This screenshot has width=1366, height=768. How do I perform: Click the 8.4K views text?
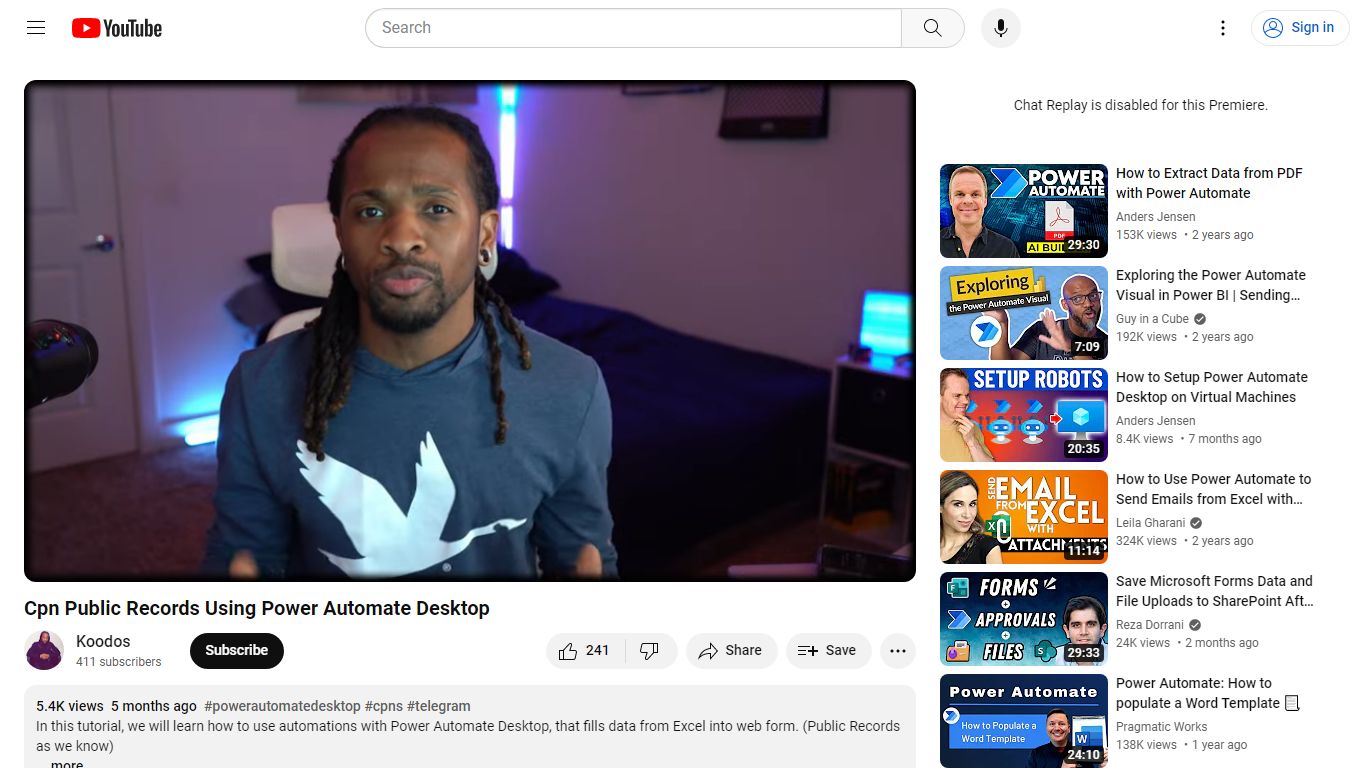pyautogui.click(x=1145, y=439)
